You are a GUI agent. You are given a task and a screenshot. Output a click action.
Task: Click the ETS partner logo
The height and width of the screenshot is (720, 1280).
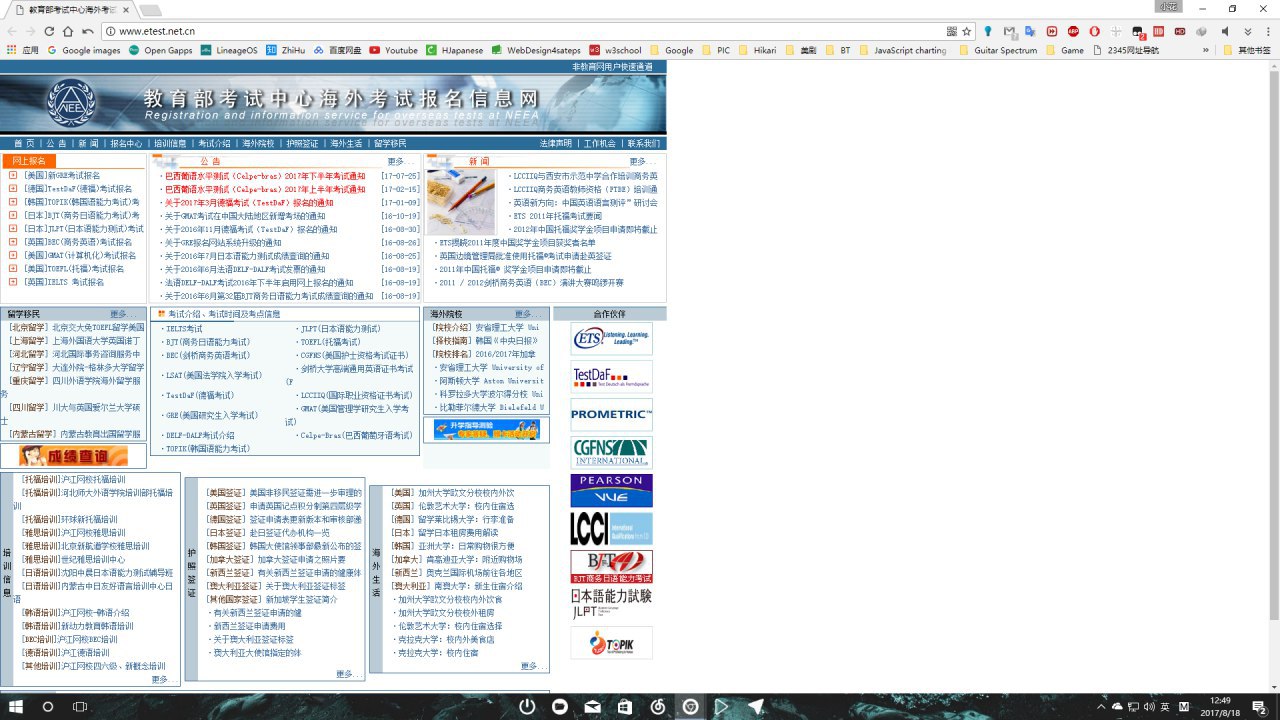pos(611,339)
